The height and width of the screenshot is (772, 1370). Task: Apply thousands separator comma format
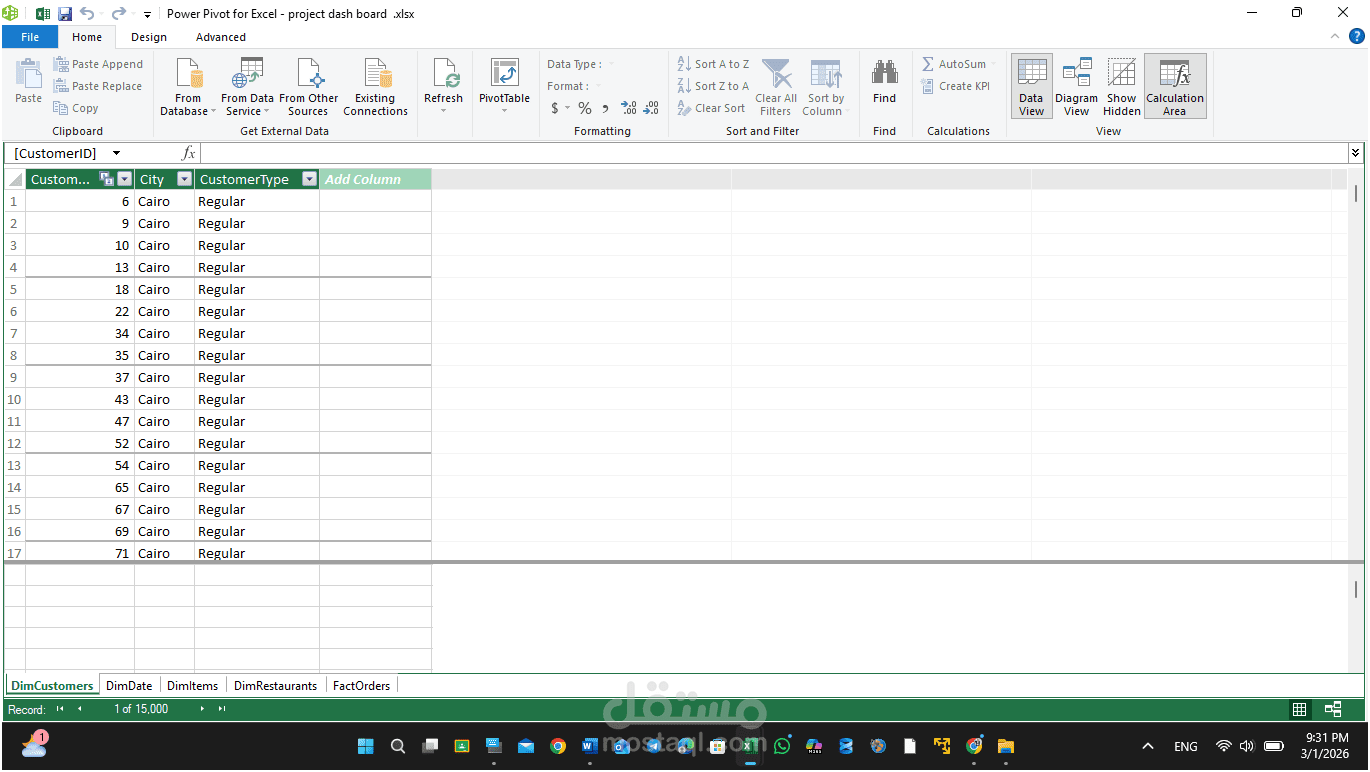605,108
